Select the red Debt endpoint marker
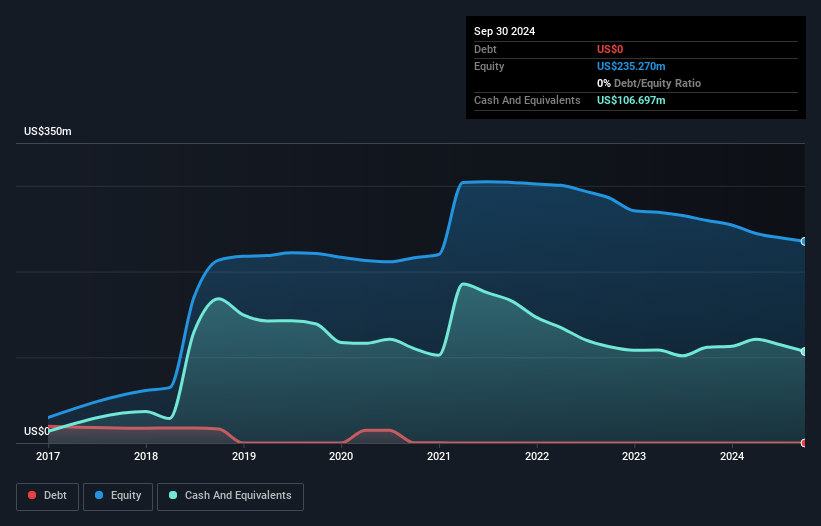The height and width of the screenshot is (526, 821). click(x=804, y=443)
